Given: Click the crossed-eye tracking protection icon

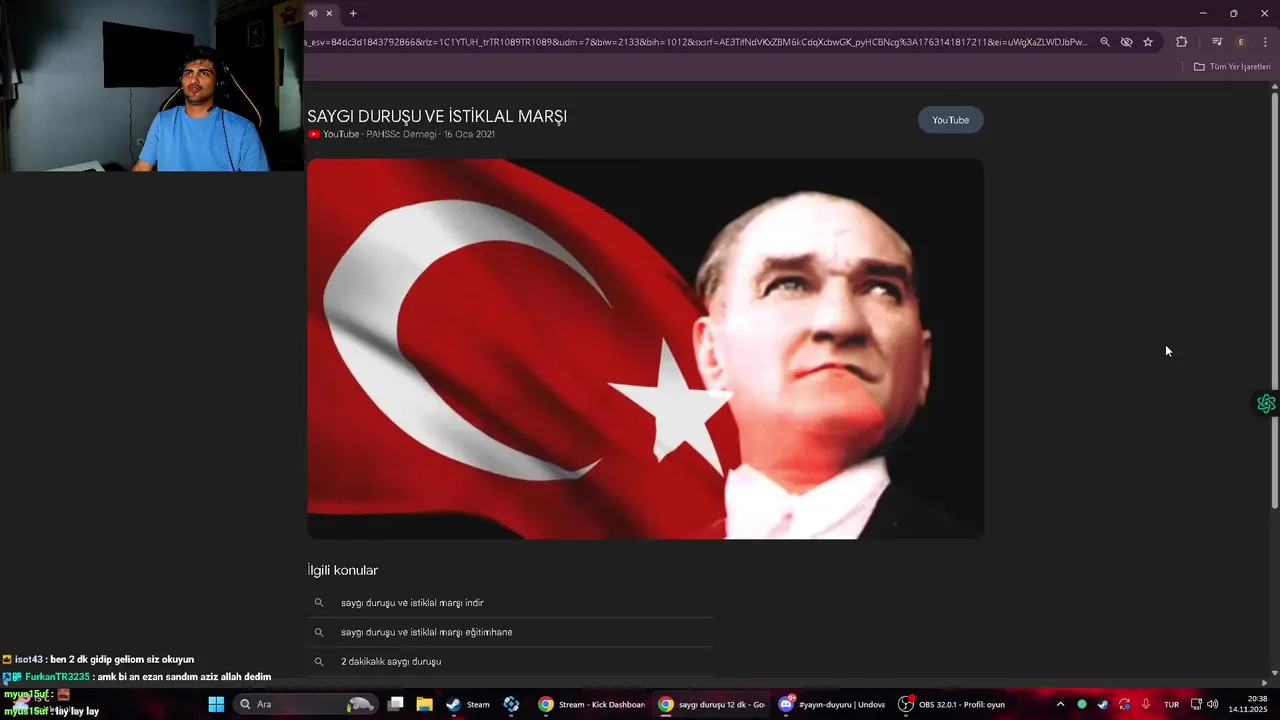Looking at the screenshot, I should (x=1126, y=42).
